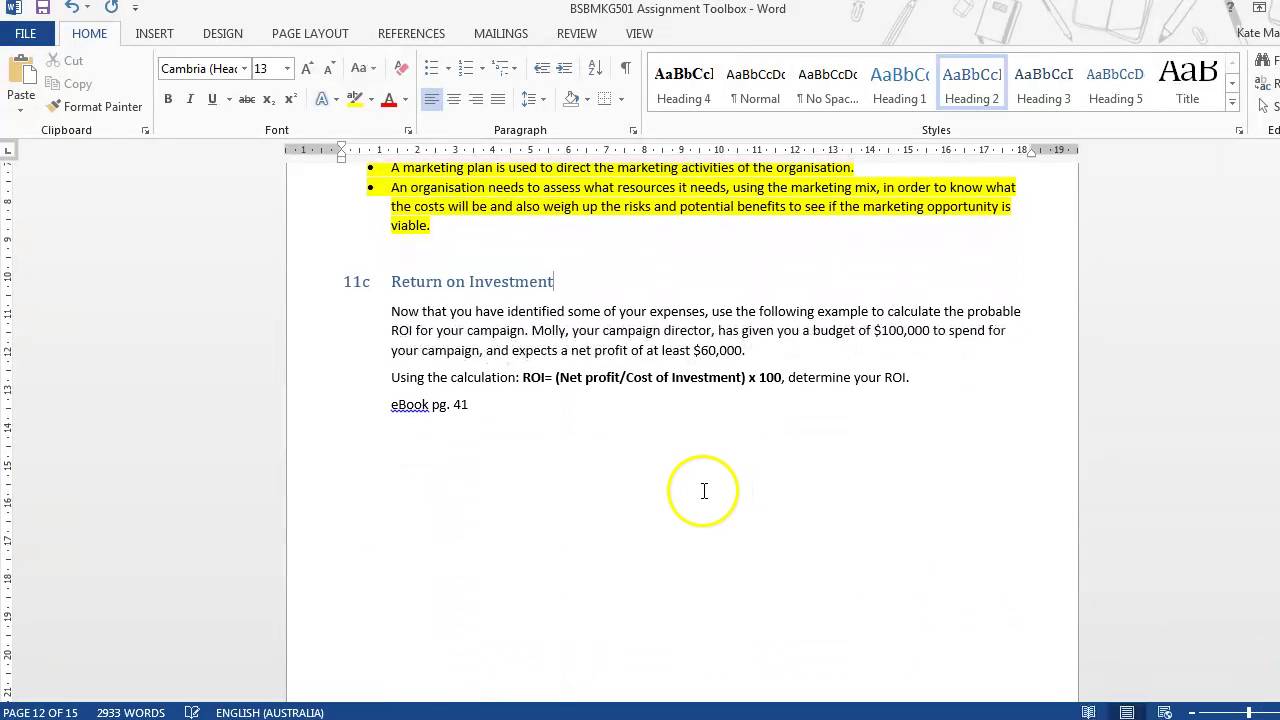Click the Sort icon in Paragraph group
This screenshot has width=1280, height=720.
coord(595,69)
